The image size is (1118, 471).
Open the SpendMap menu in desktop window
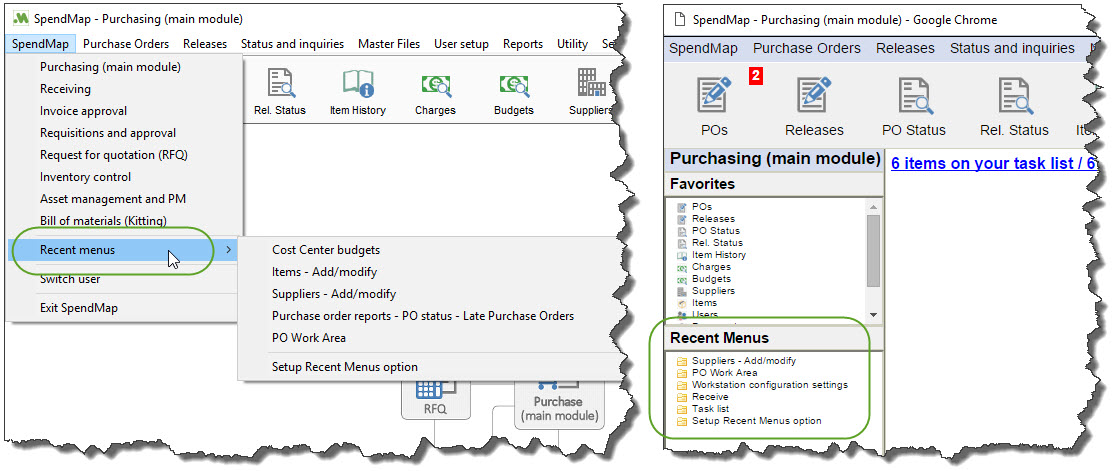click(x=40, y=44)
